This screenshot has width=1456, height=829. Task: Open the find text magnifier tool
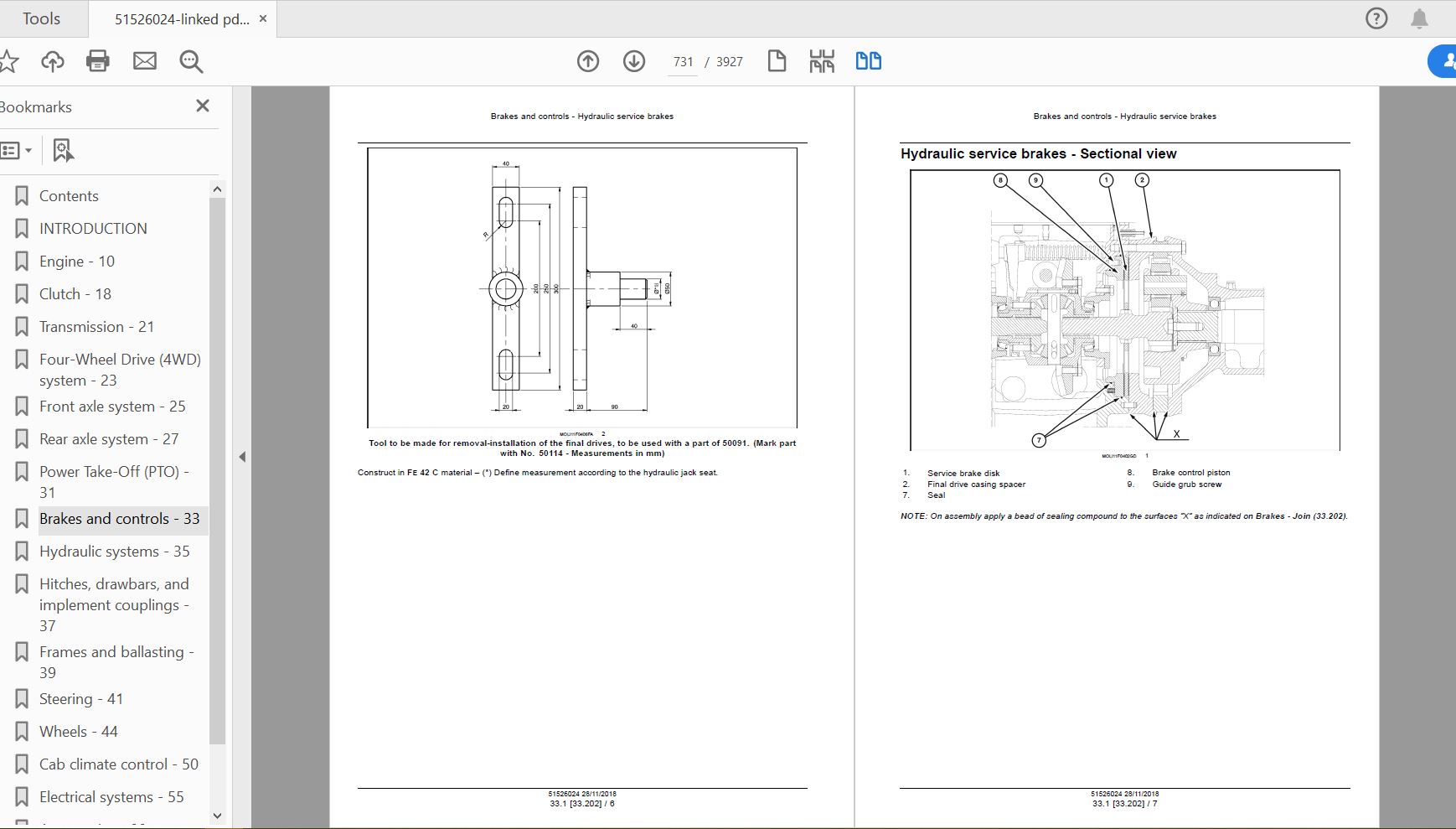point(191,61)
